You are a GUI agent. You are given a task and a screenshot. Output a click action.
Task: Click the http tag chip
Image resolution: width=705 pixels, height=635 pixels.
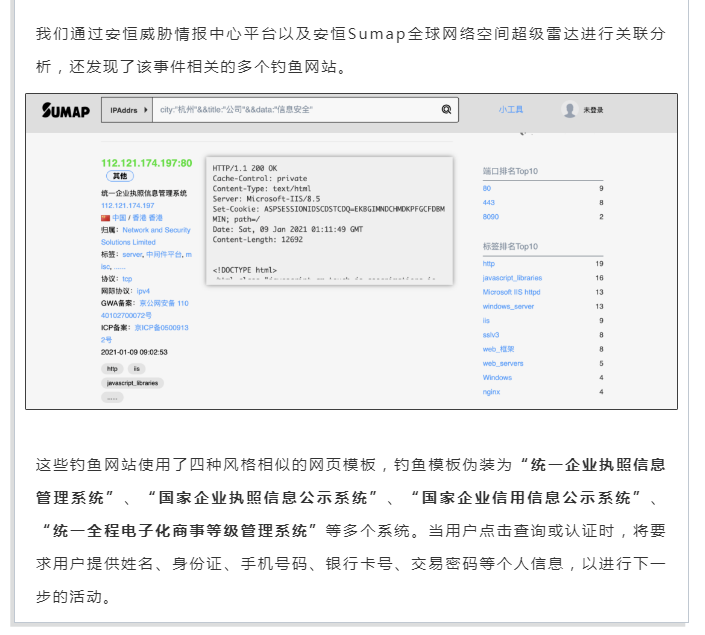click(x=112, y=369)
